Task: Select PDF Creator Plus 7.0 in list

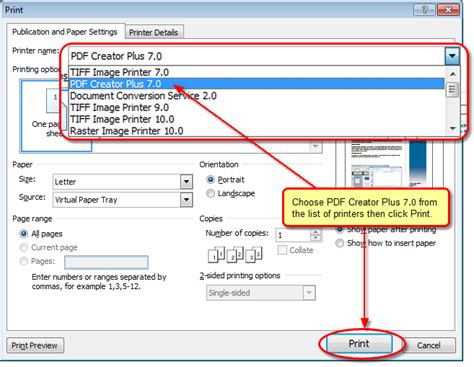Action: 257,84
